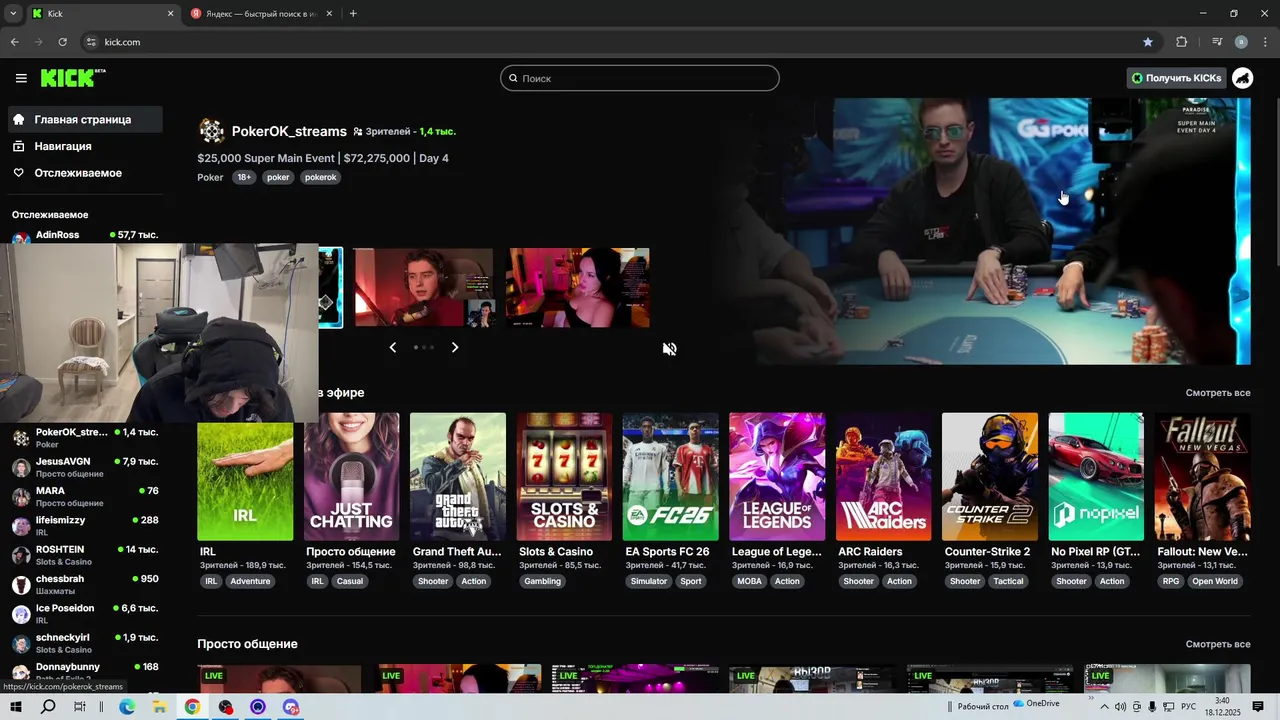1280x720 pixels.
Task: Focus the Поиск search field
Action: click(x=640, y=78)
